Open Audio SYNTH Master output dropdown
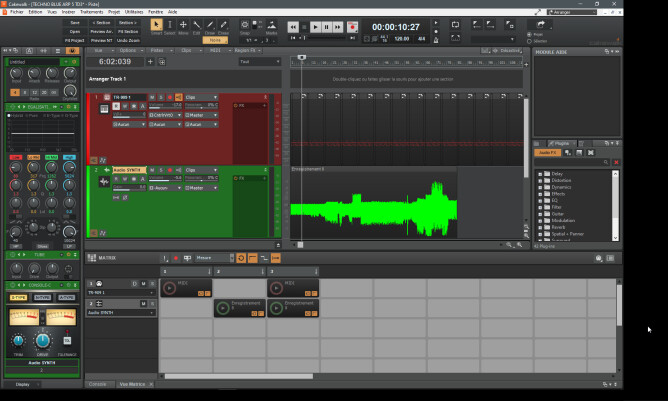 [201, 188]
